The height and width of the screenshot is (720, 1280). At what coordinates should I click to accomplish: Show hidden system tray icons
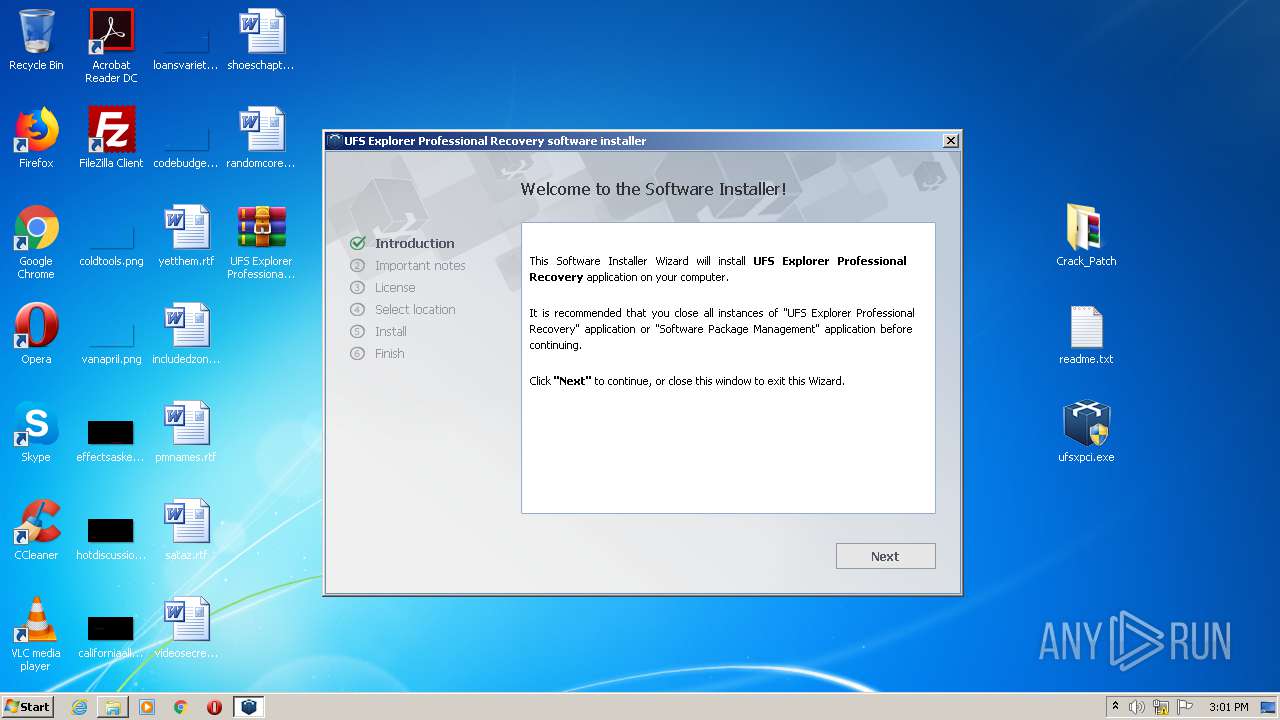pyautogui.click(x=1114, y=707)
